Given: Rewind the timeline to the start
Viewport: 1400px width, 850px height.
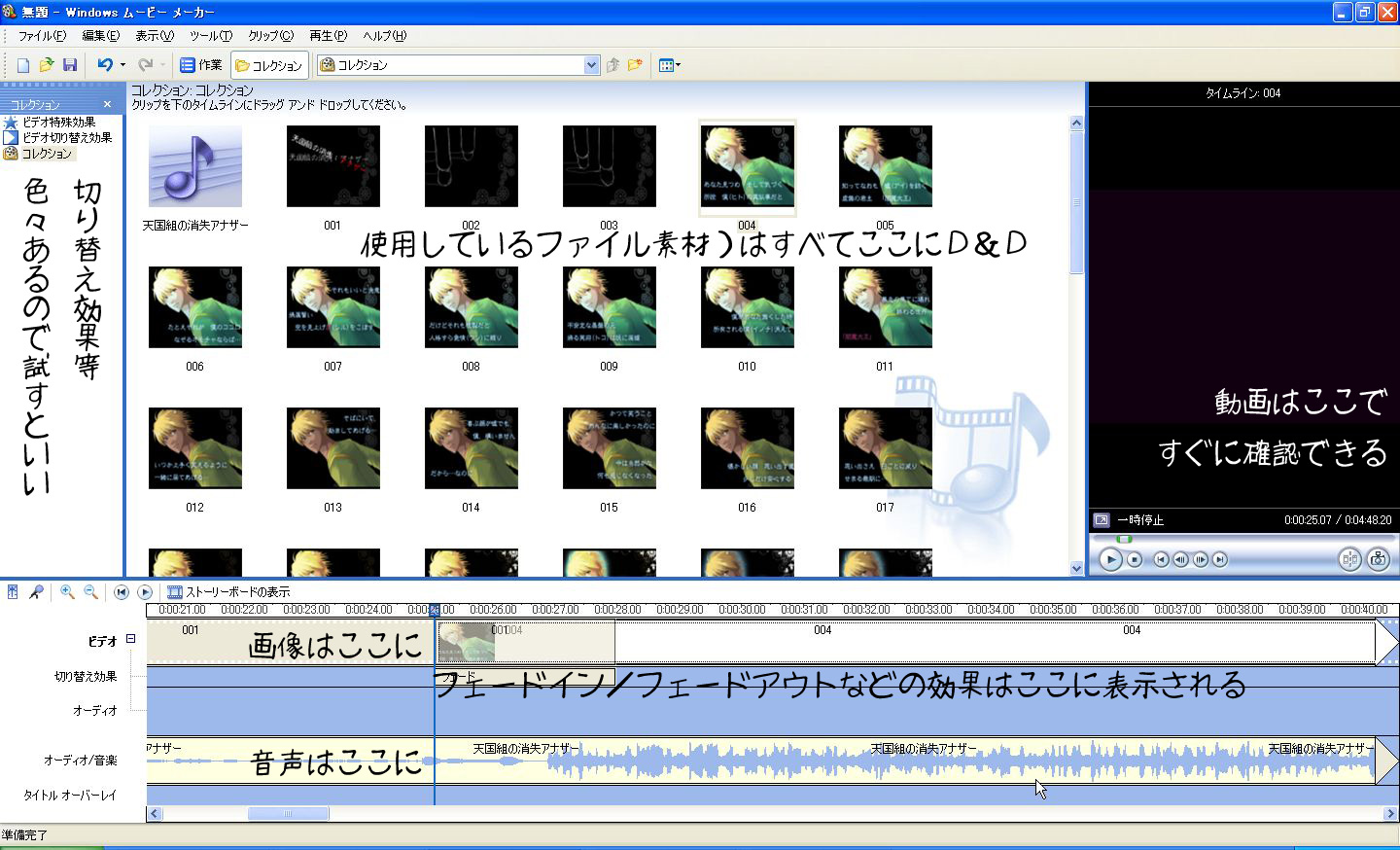Looking at the screenshot, I should (x=122, y=591).
